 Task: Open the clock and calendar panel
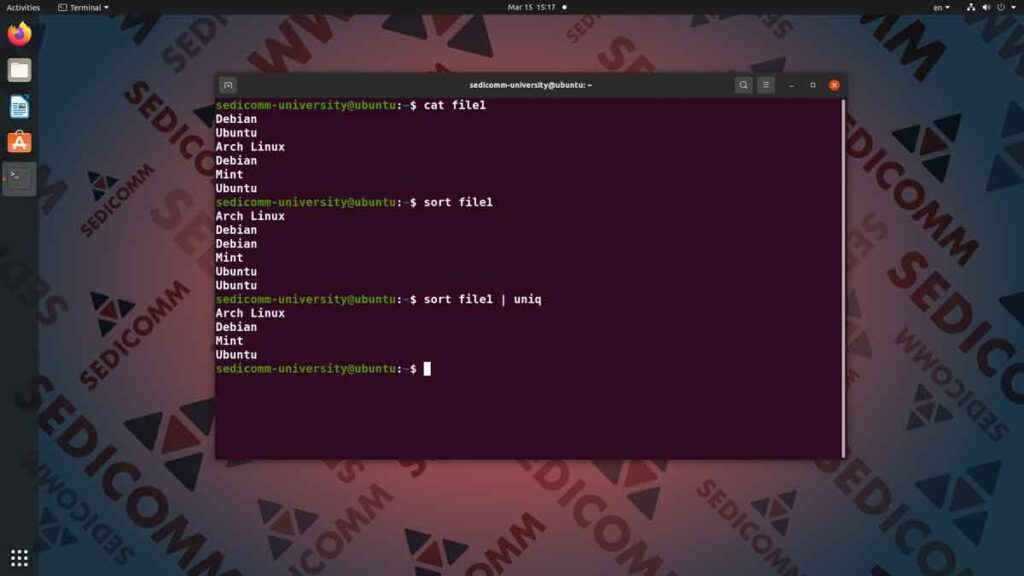[x=532, y=7]
